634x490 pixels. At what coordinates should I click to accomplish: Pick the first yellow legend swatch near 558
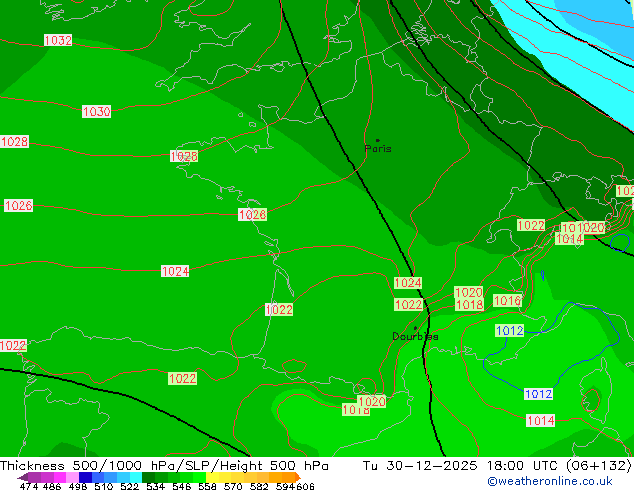coord(212,477)
